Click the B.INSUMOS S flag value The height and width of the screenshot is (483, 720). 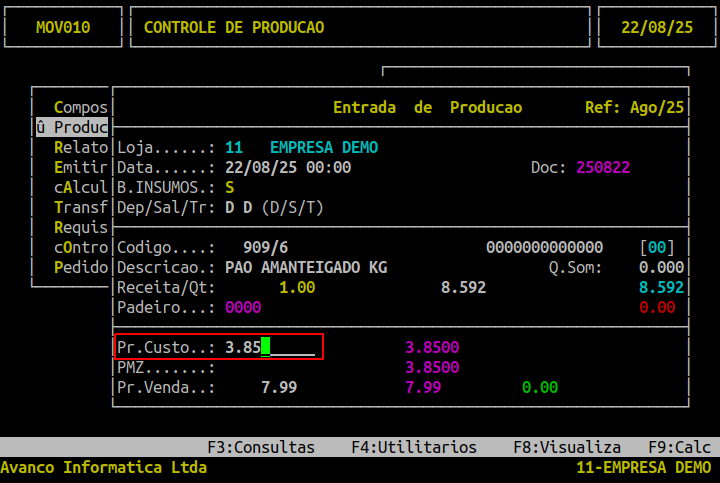tap(230, 187)
